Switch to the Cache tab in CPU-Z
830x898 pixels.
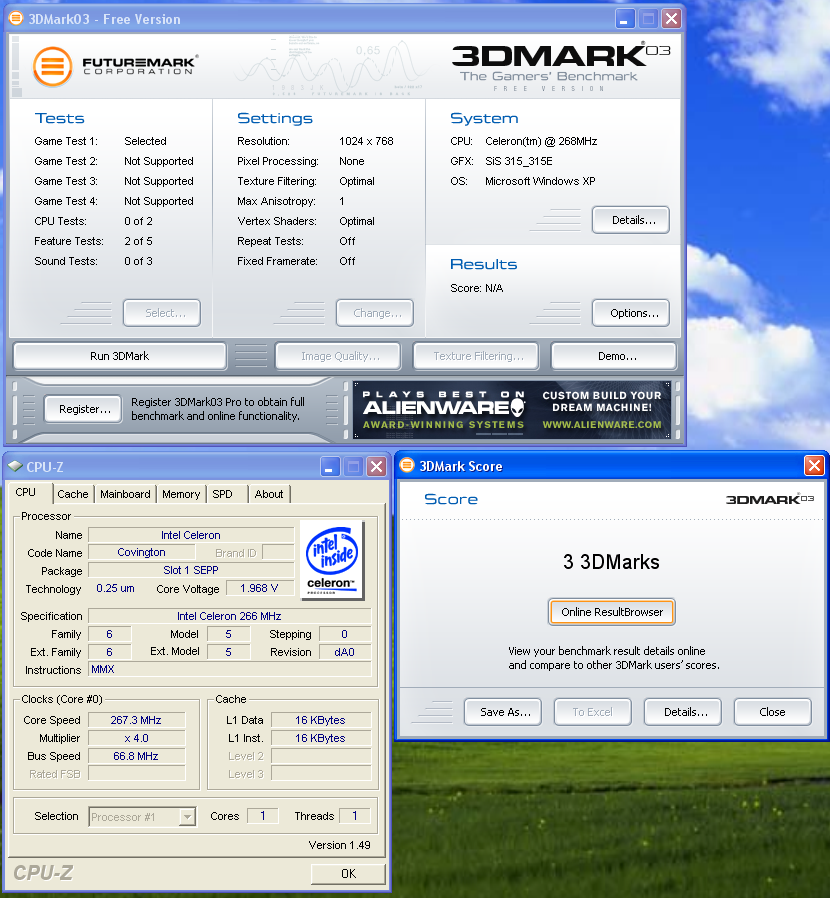[73, 494]
